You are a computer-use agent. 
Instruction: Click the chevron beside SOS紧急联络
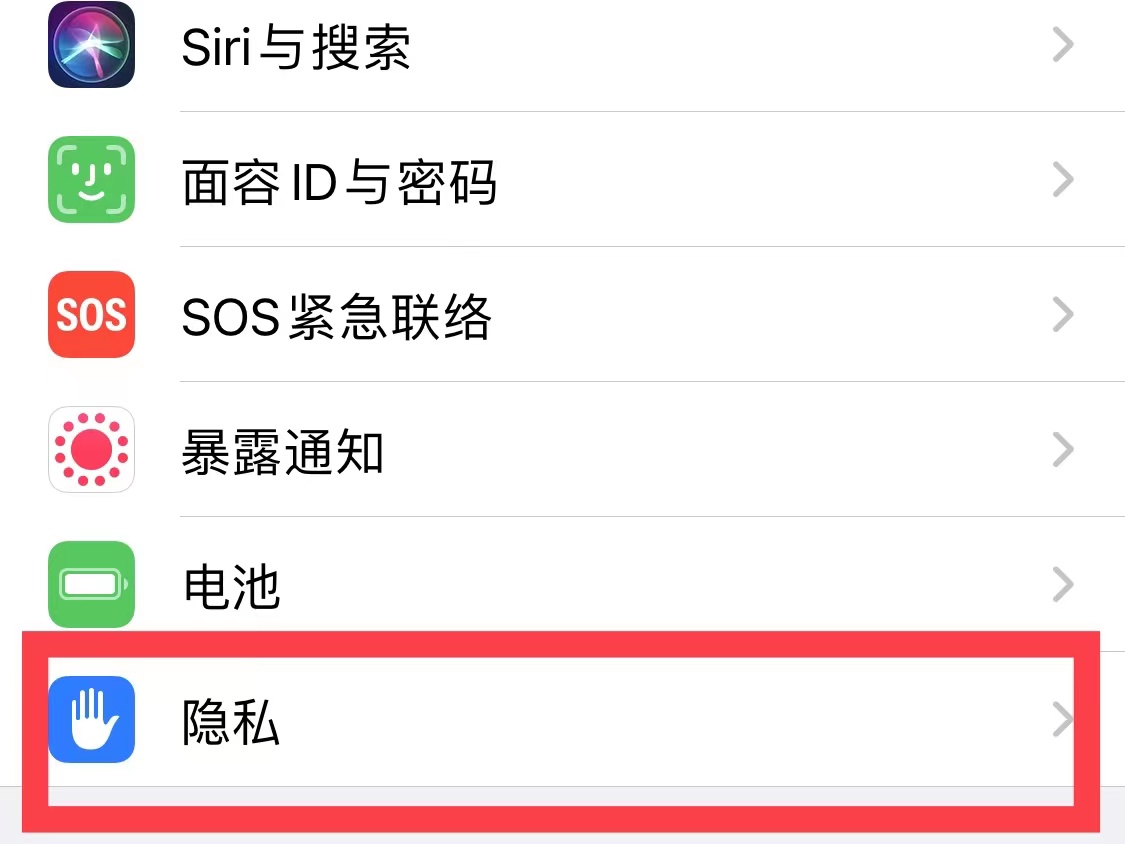pos(1063,314)
